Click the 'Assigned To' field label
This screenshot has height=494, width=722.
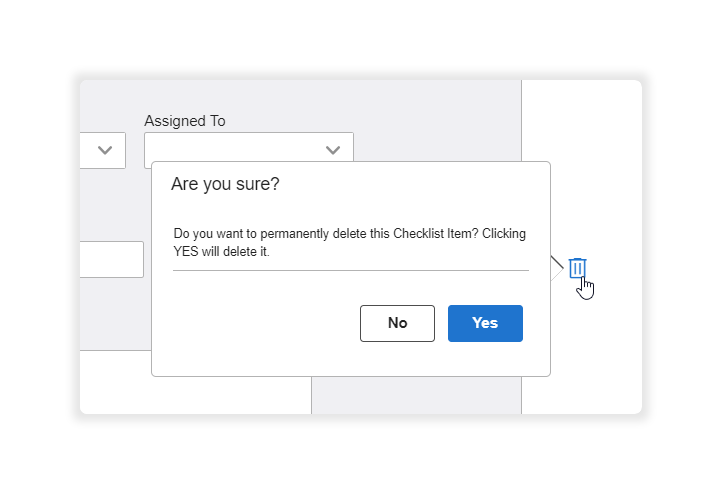pos(185,121)
